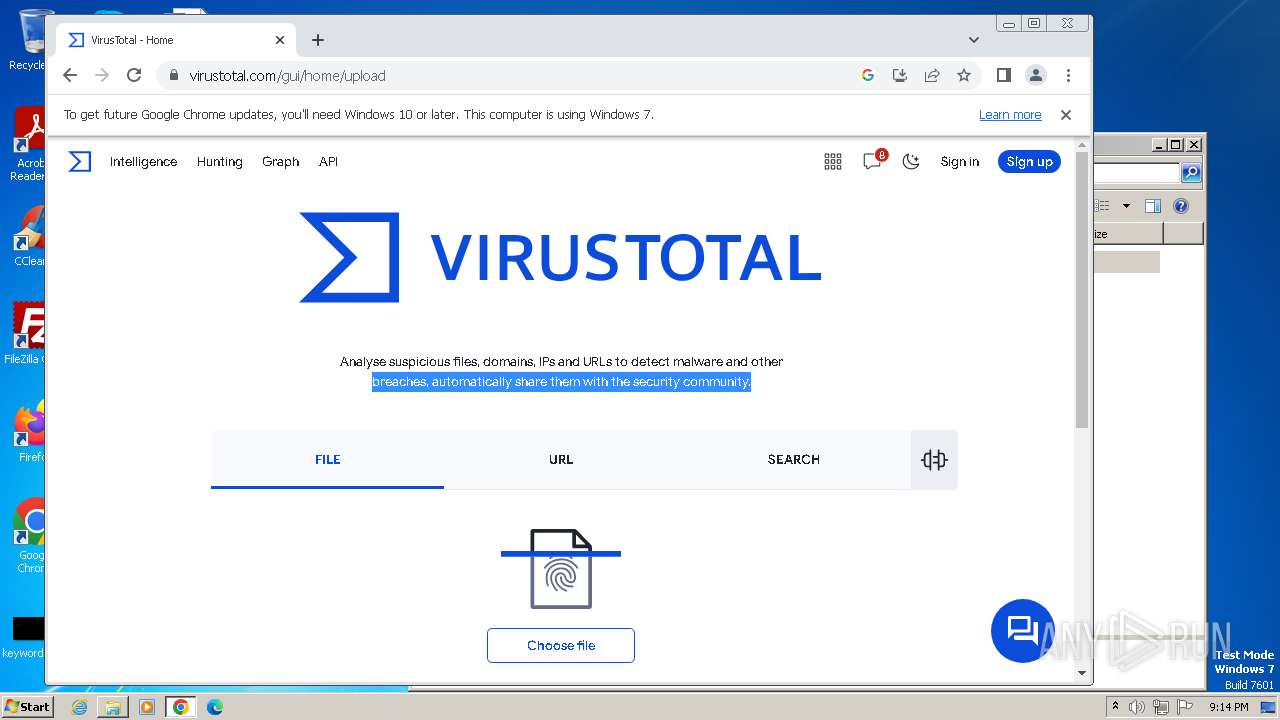Click the browser back arrow
1280x720 pixels.
(x=69, y=75)
